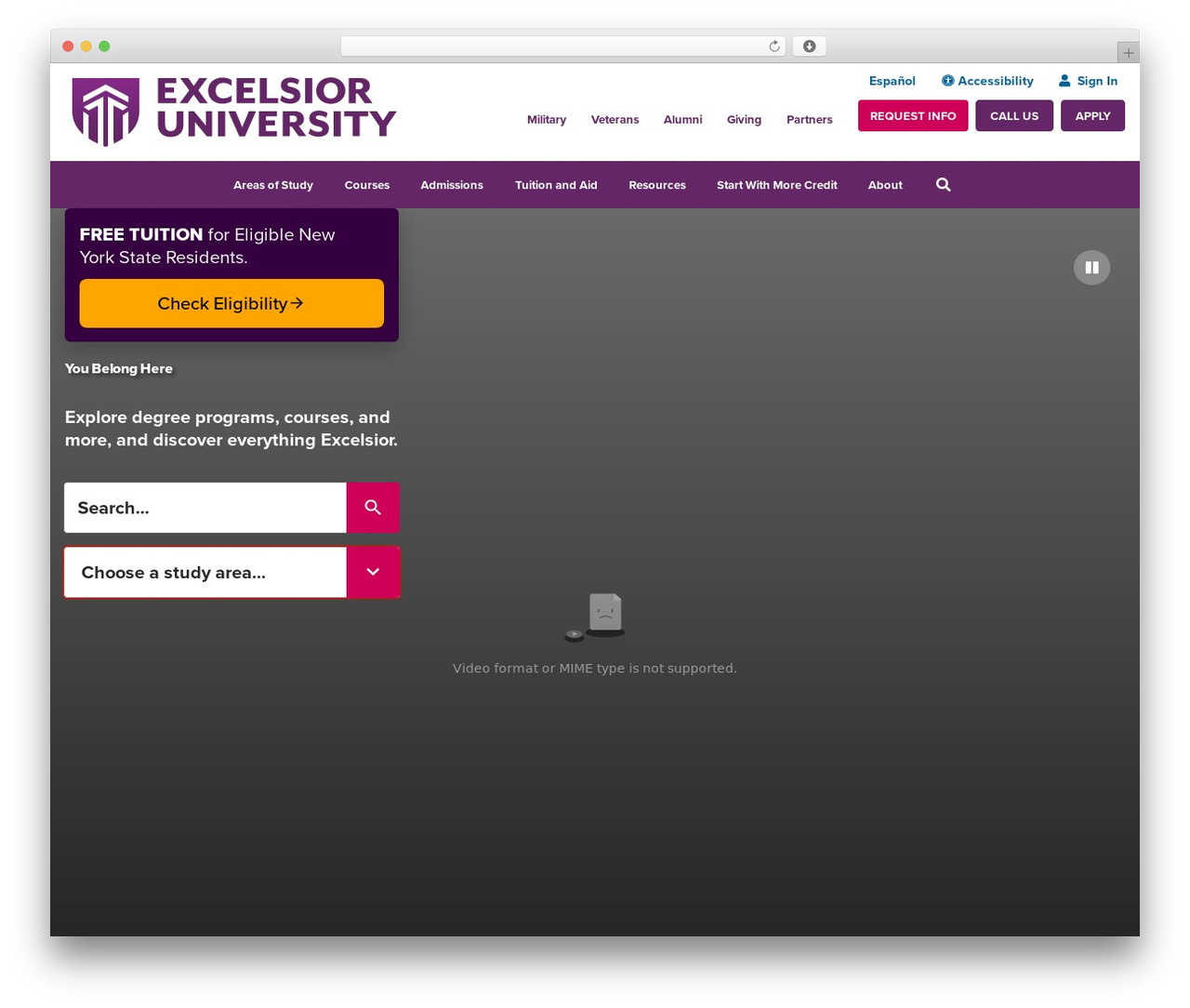Click the red window close button
Viewport: 1190px width, 1008px height.
click(68, 46)
